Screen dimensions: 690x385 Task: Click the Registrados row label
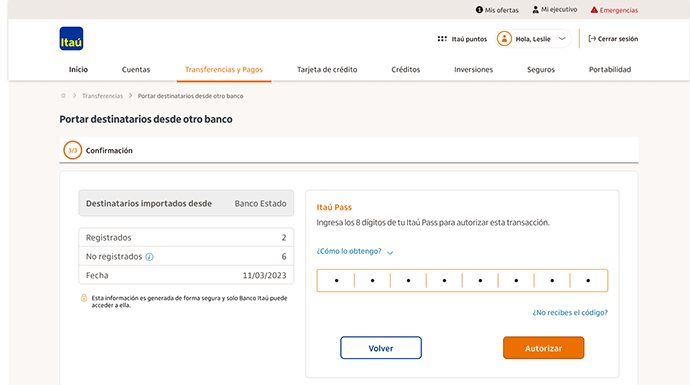[x=108, y=238]
